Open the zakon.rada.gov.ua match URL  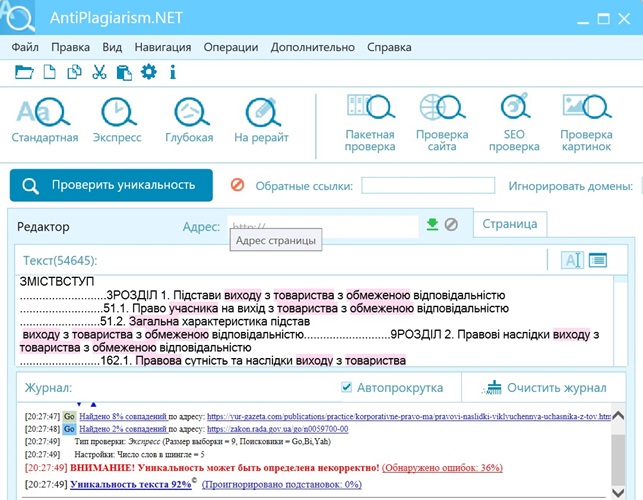pos(278,429)
